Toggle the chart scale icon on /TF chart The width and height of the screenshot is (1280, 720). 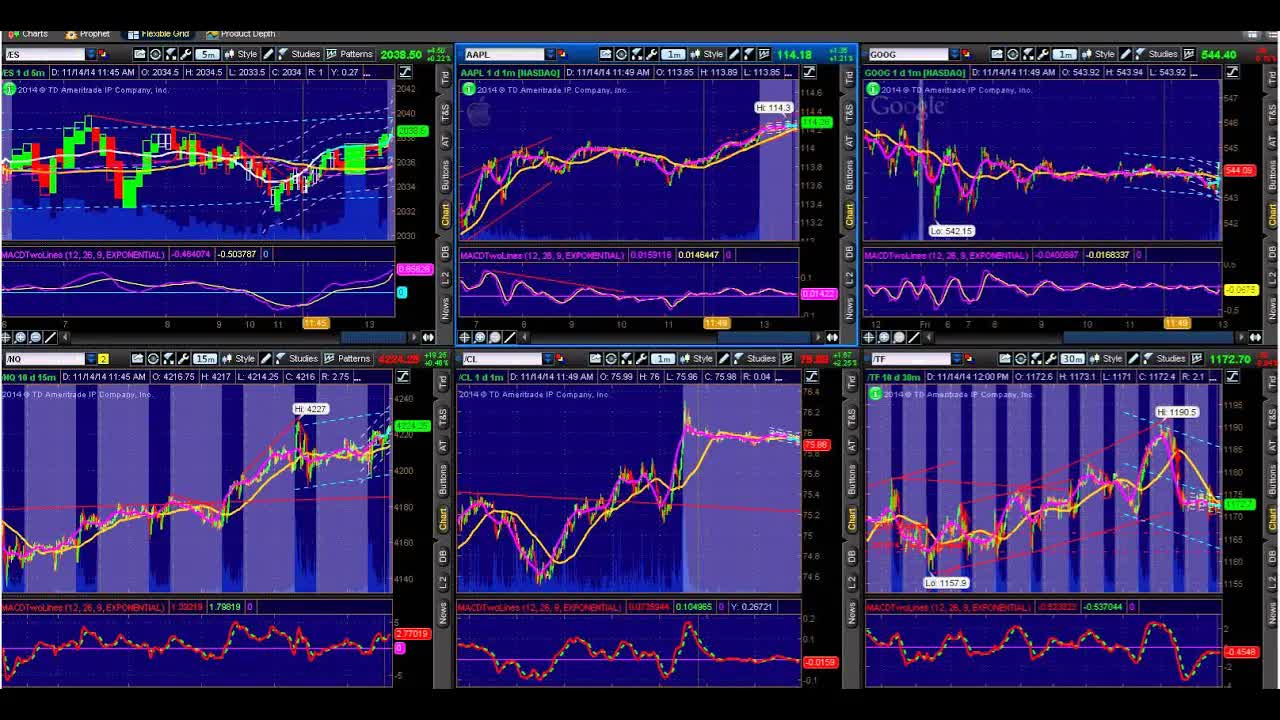pyautogui.click(x=1232, y=377)
